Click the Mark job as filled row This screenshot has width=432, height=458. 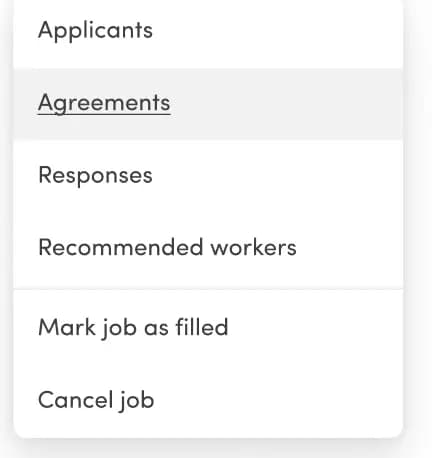tap(208, 327)
